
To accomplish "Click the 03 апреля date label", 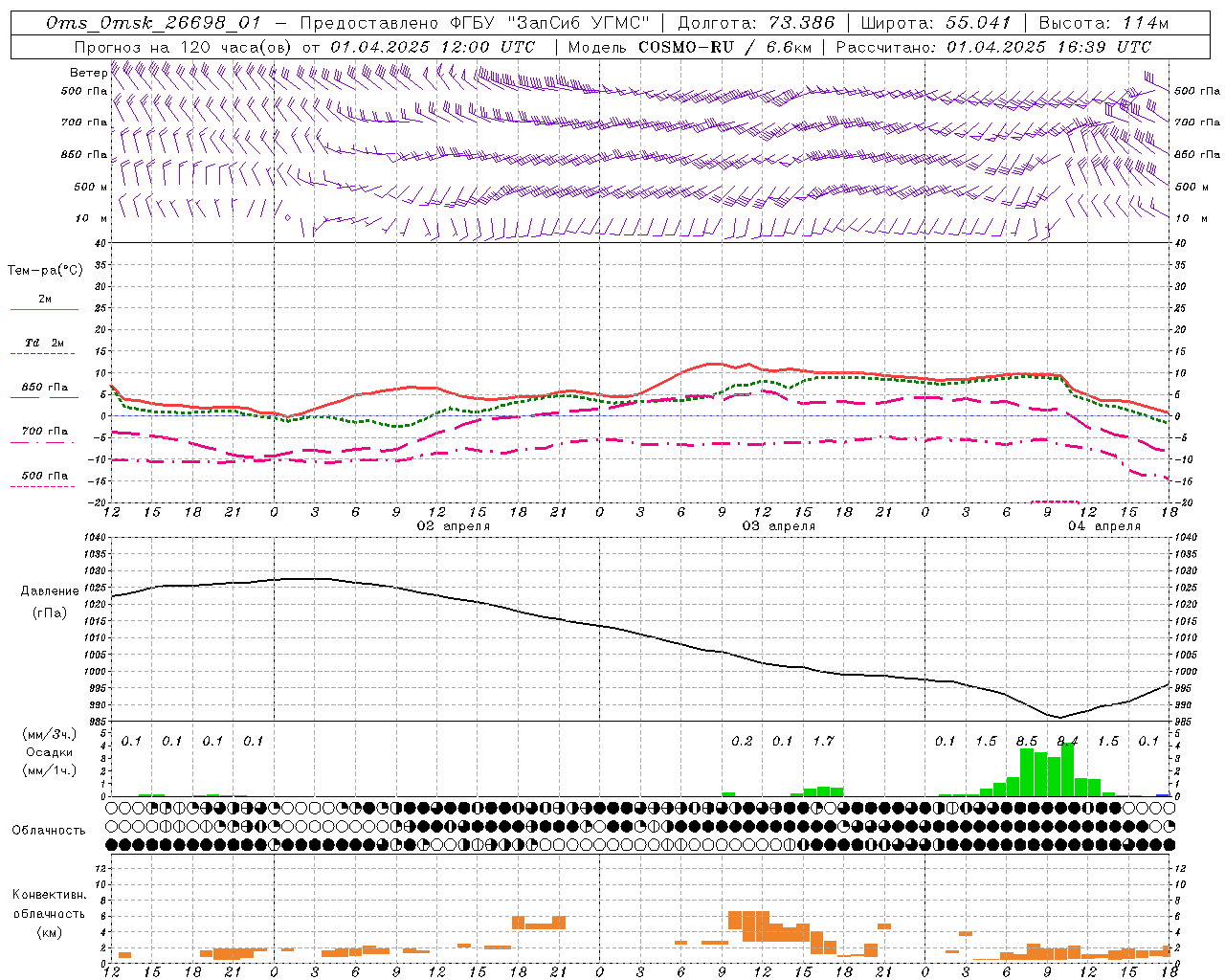I will pyautogui.click(x=779, y=526).
